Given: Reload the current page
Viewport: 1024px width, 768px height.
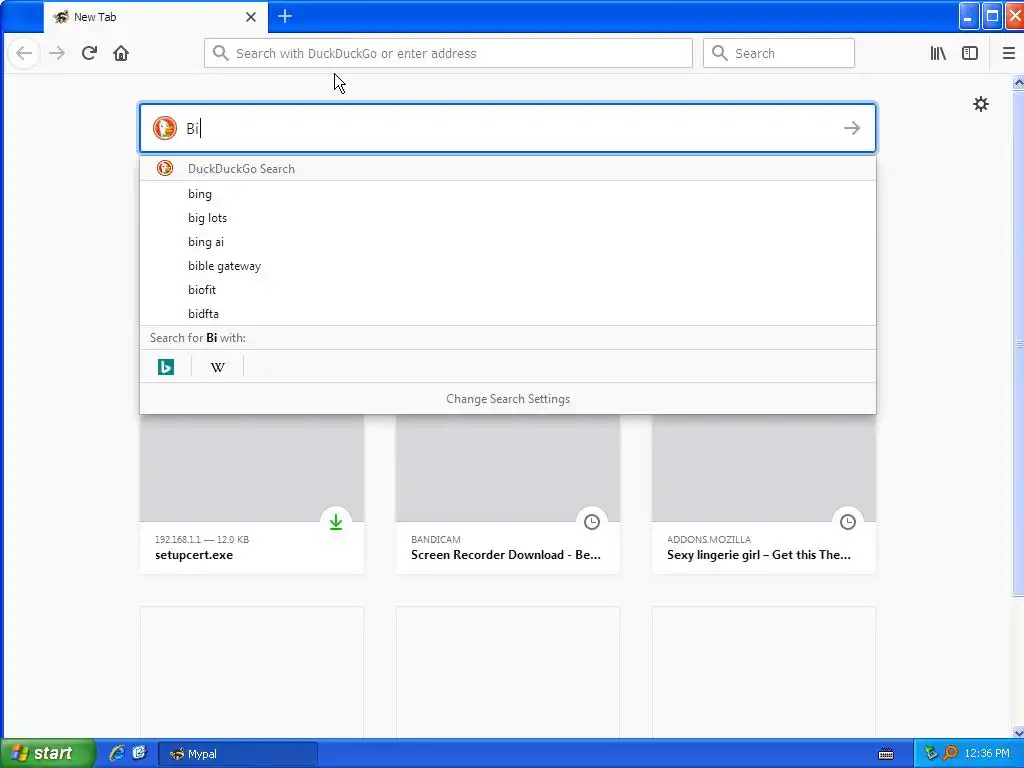Looking at the screenshot, I should coord(89,53).
